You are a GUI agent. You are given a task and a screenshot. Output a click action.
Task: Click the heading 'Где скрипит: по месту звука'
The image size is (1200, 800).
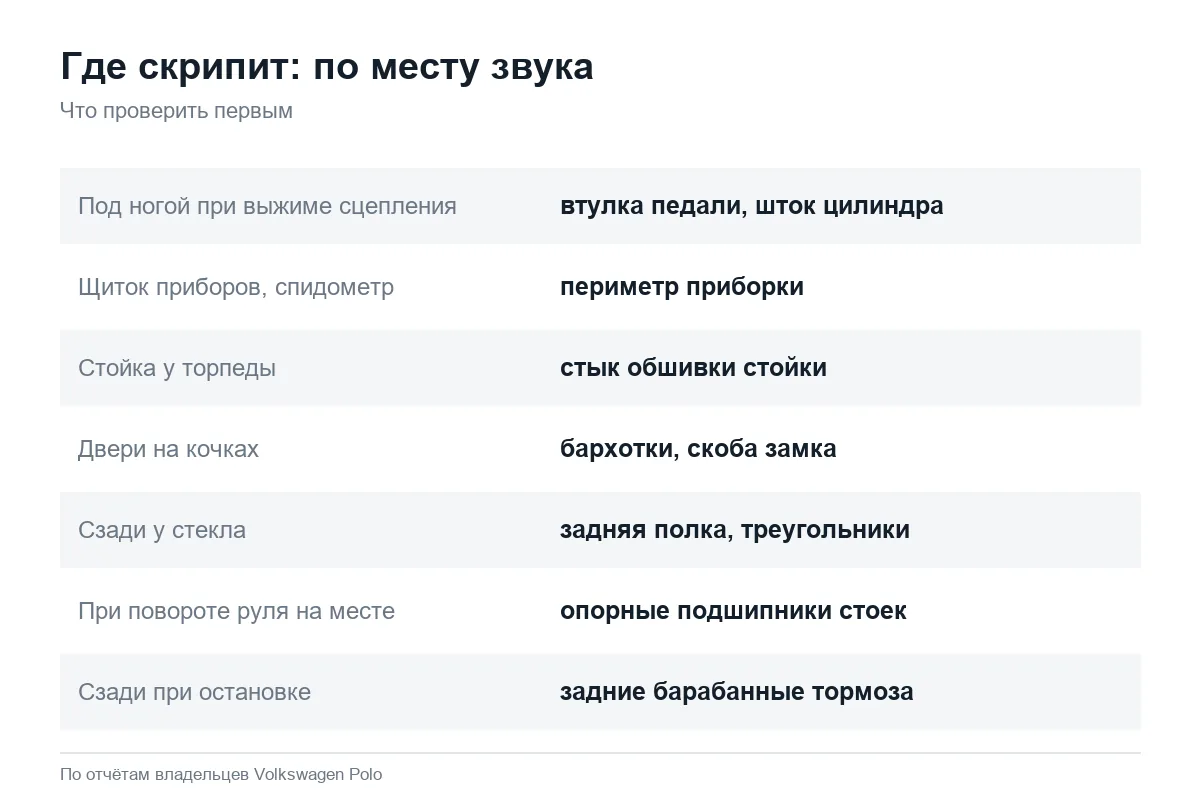click(x=327, y=68)
